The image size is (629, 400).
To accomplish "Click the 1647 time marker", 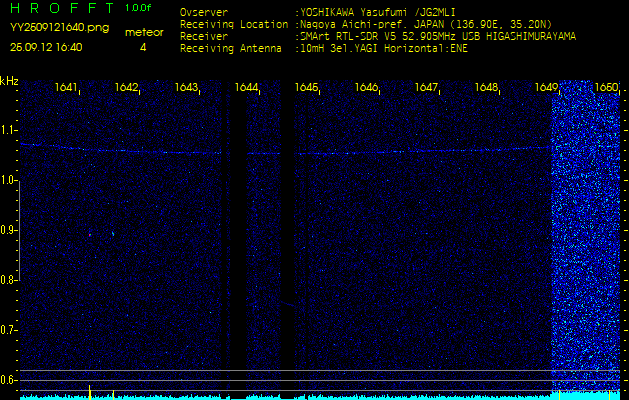I will (x=427, y=88).
